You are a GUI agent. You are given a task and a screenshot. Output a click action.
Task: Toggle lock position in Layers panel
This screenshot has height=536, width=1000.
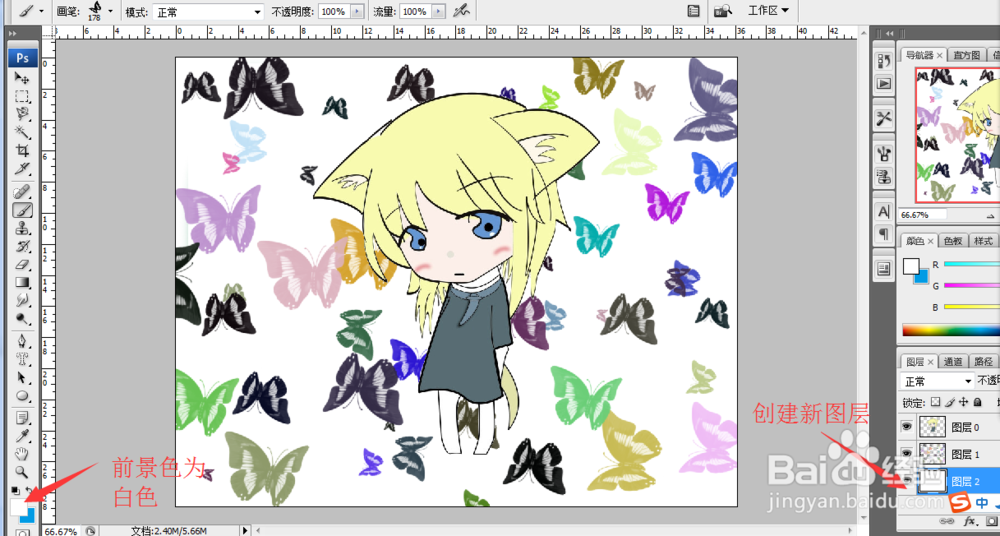963,403
